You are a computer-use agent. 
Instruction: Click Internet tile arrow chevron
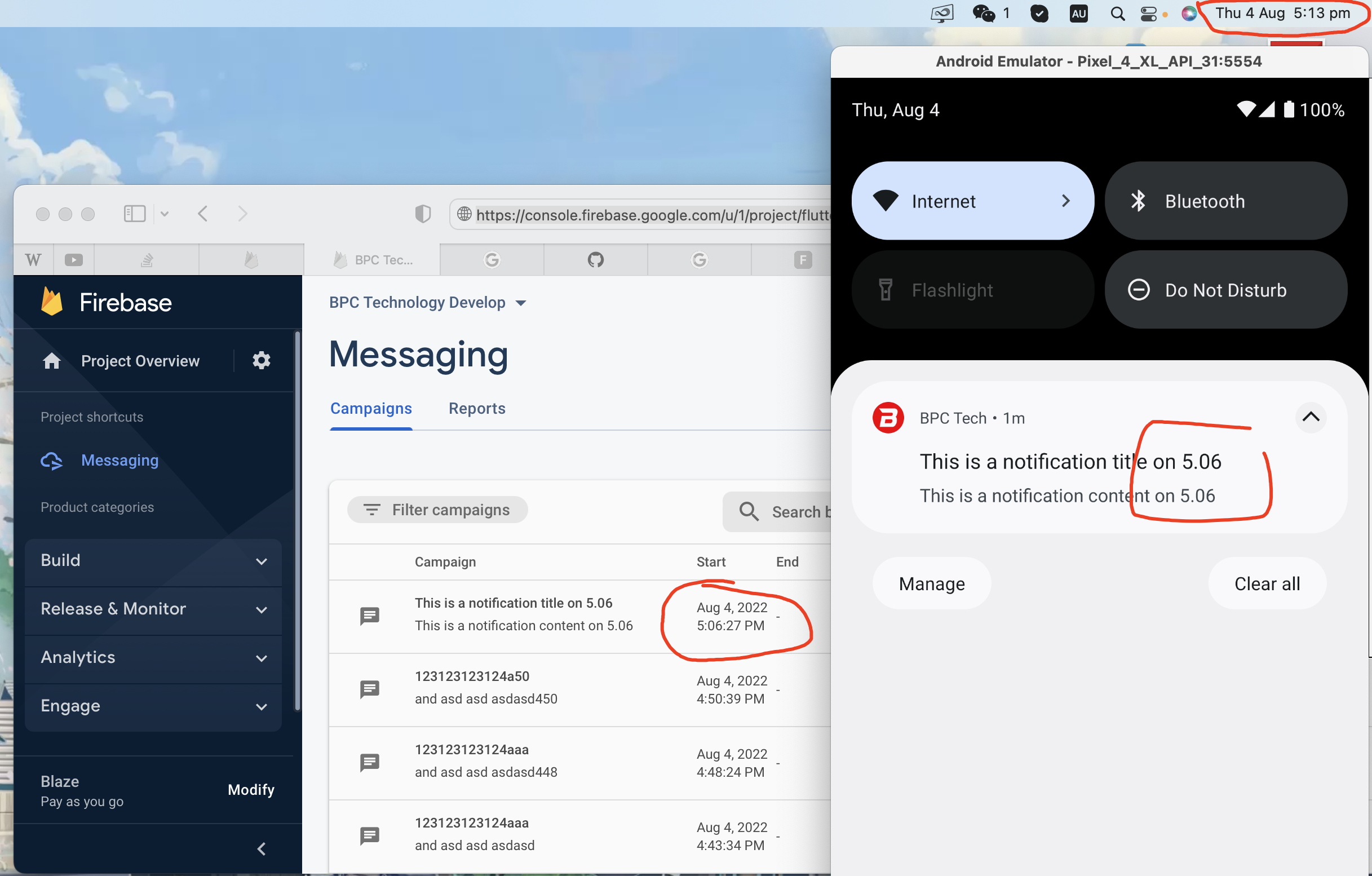click(1065, 201)
